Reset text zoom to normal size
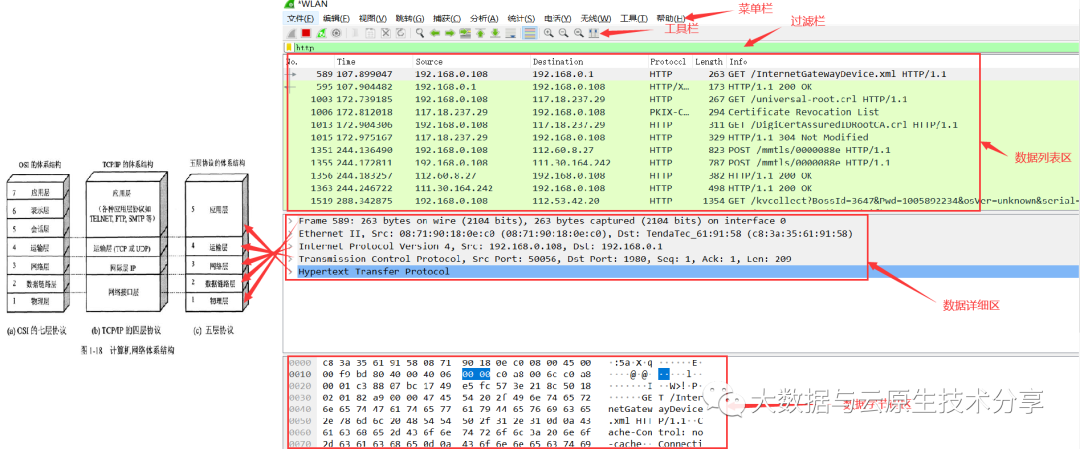The height and width of the screenshot is (449, 1080). [579, 33]
